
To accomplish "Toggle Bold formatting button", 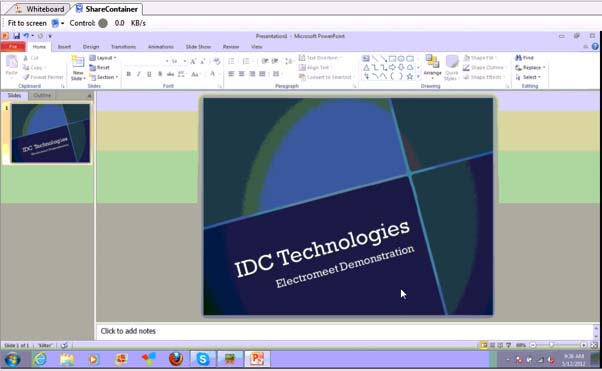I will (x=129, y=74).
